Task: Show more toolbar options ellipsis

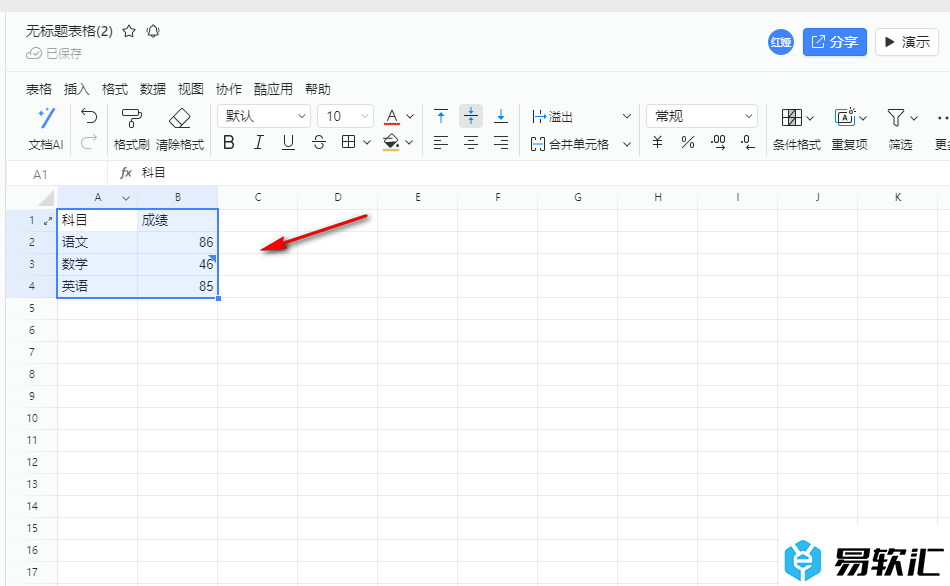Action: pos(942,118)
